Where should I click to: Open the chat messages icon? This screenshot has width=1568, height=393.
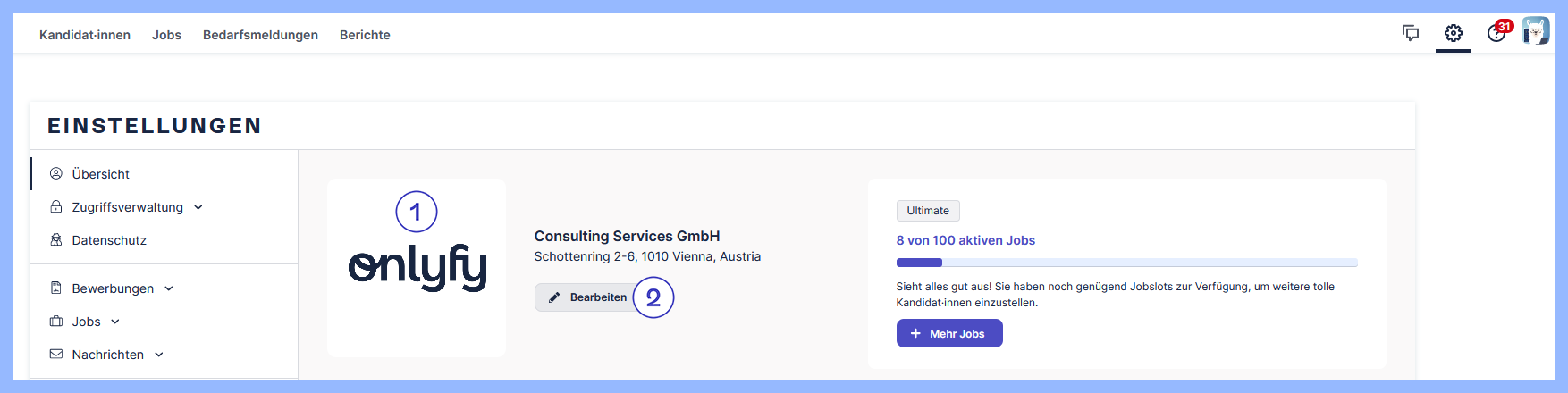point(1411,33)
